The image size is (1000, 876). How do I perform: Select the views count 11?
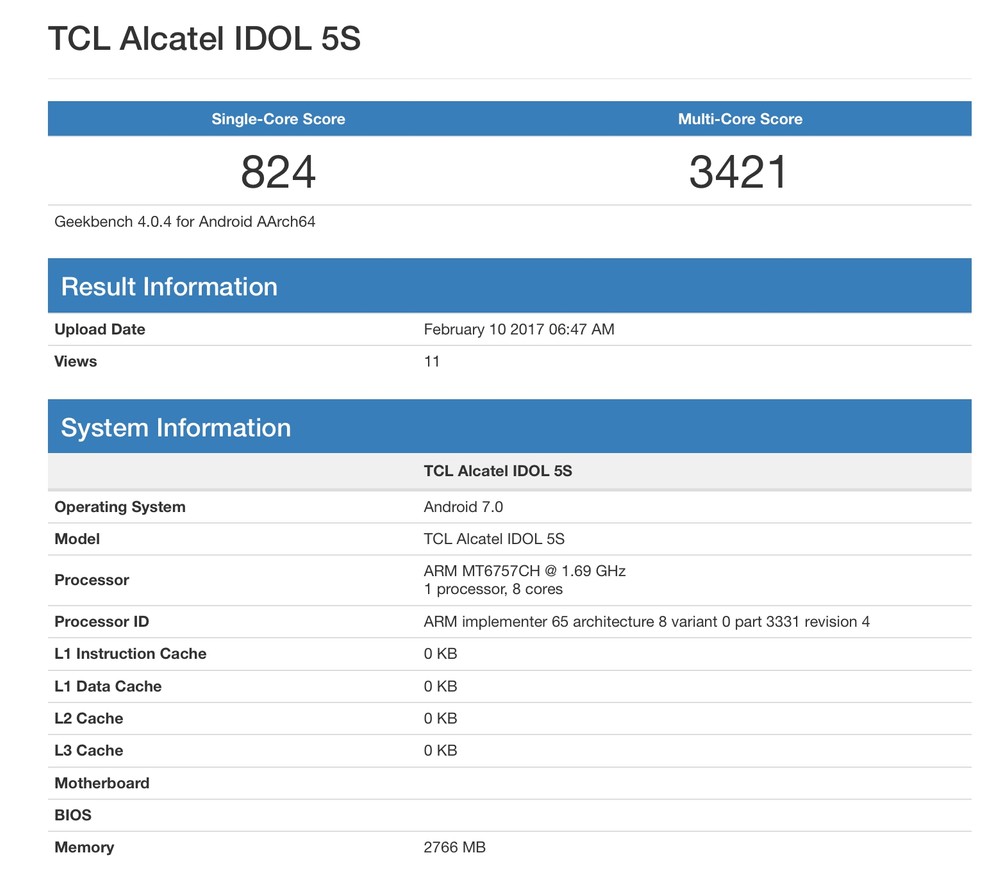[432, 361]
